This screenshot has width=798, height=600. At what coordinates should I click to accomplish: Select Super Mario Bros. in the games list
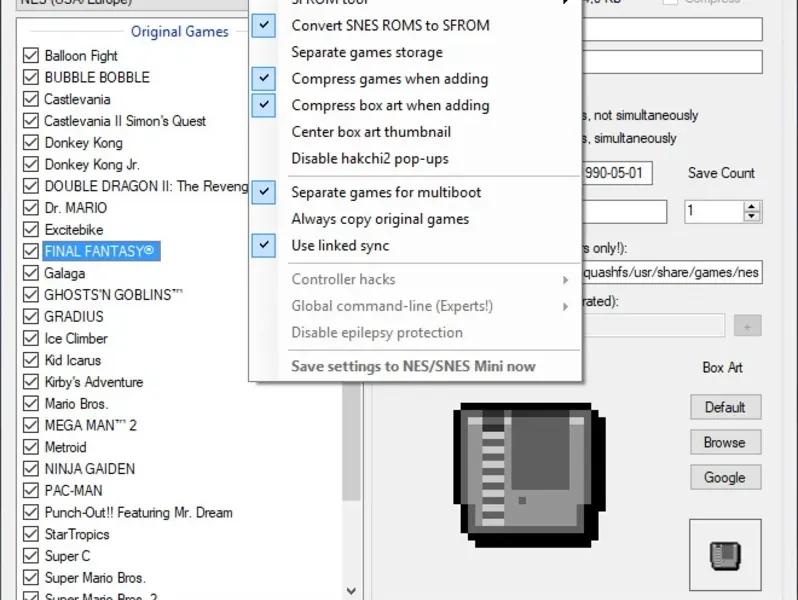pos(95,578)
